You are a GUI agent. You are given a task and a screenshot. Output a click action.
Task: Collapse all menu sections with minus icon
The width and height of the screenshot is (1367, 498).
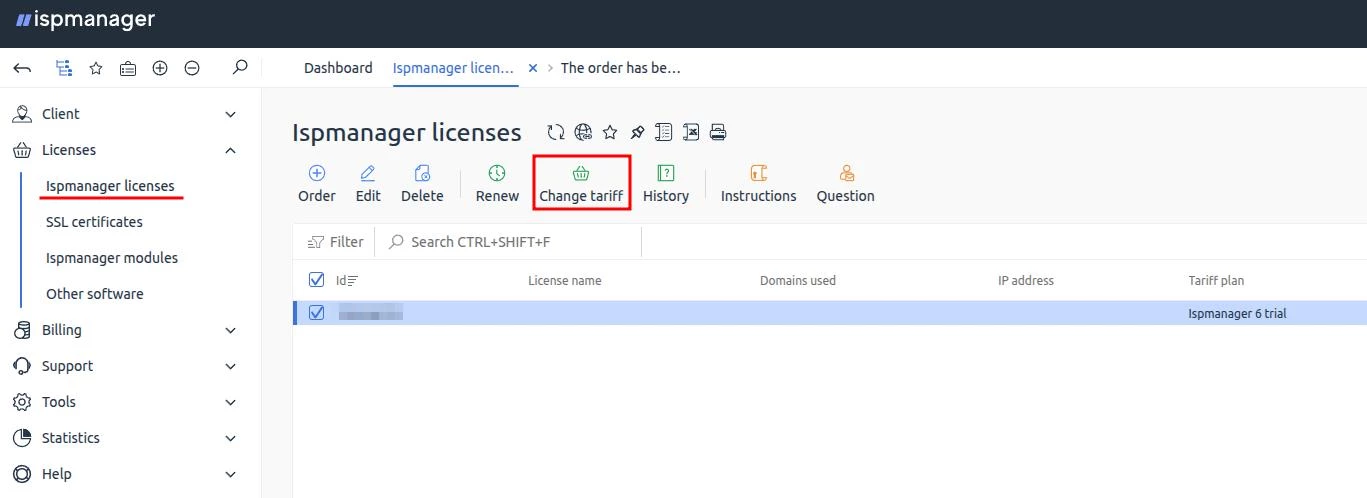pyautogui.click(x=192, y=68)
